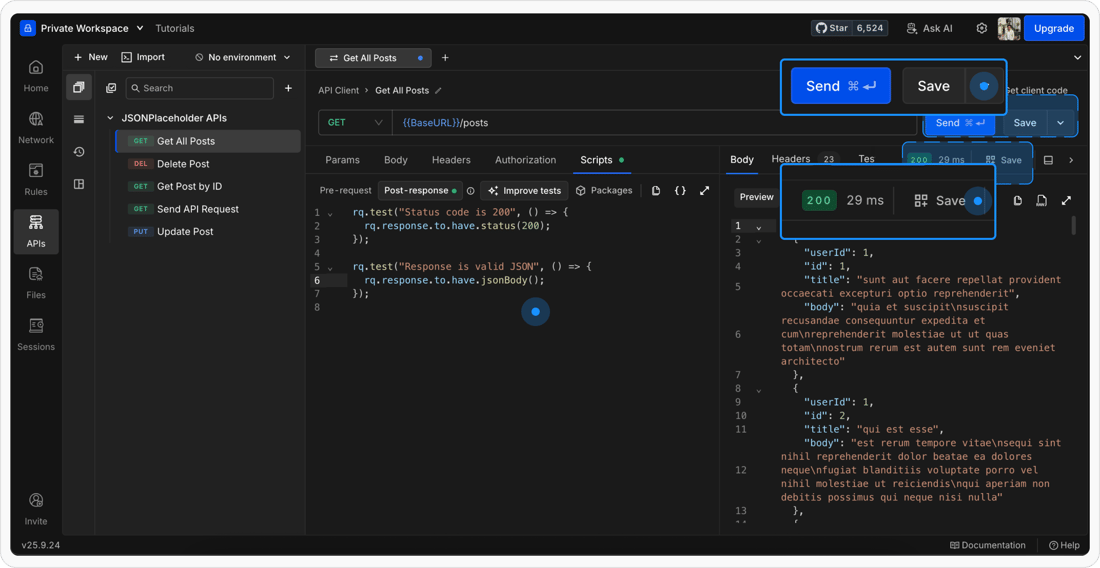
Task: Open the Get Post by ID request
Action: (x=208, y=187)
